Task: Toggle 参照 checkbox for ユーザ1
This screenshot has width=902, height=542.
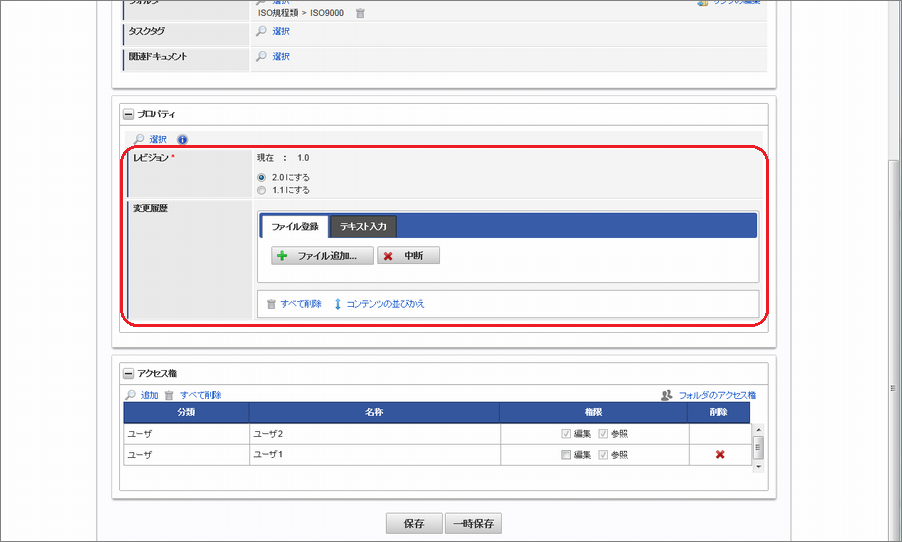Action: pos(603,455)
